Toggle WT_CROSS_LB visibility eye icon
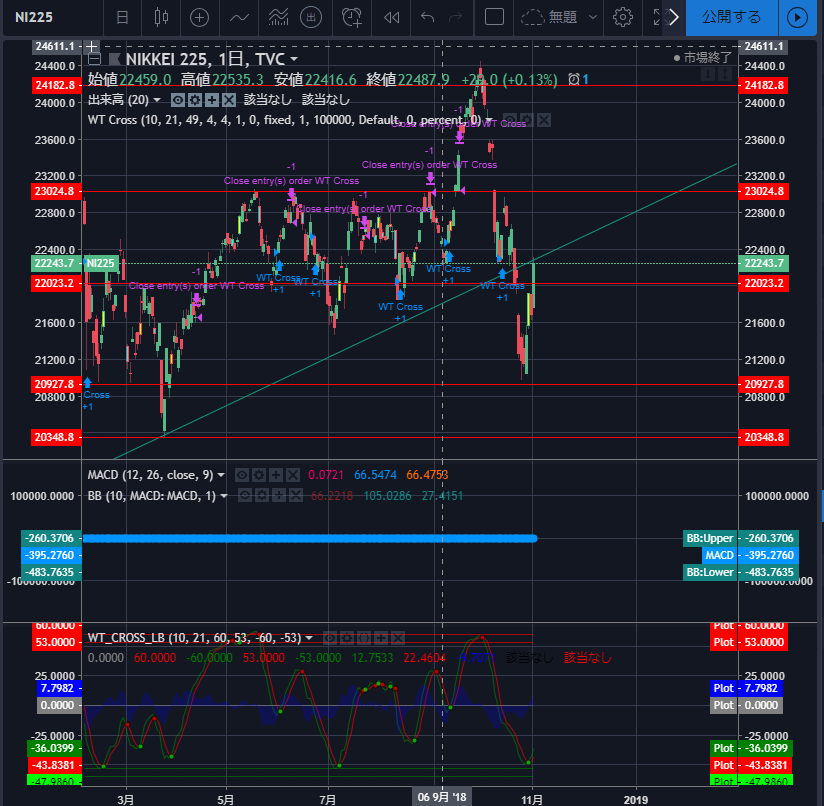This screenshot has width=824, height=806. (329, 638)
